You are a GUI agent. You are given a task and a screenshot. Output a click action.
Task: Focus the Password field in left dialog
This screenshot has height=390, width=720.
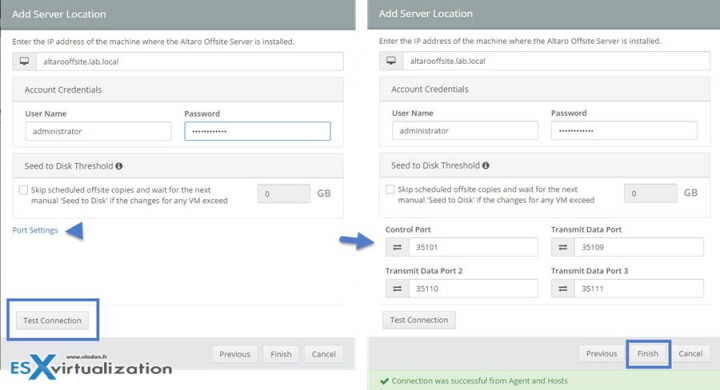258,131
